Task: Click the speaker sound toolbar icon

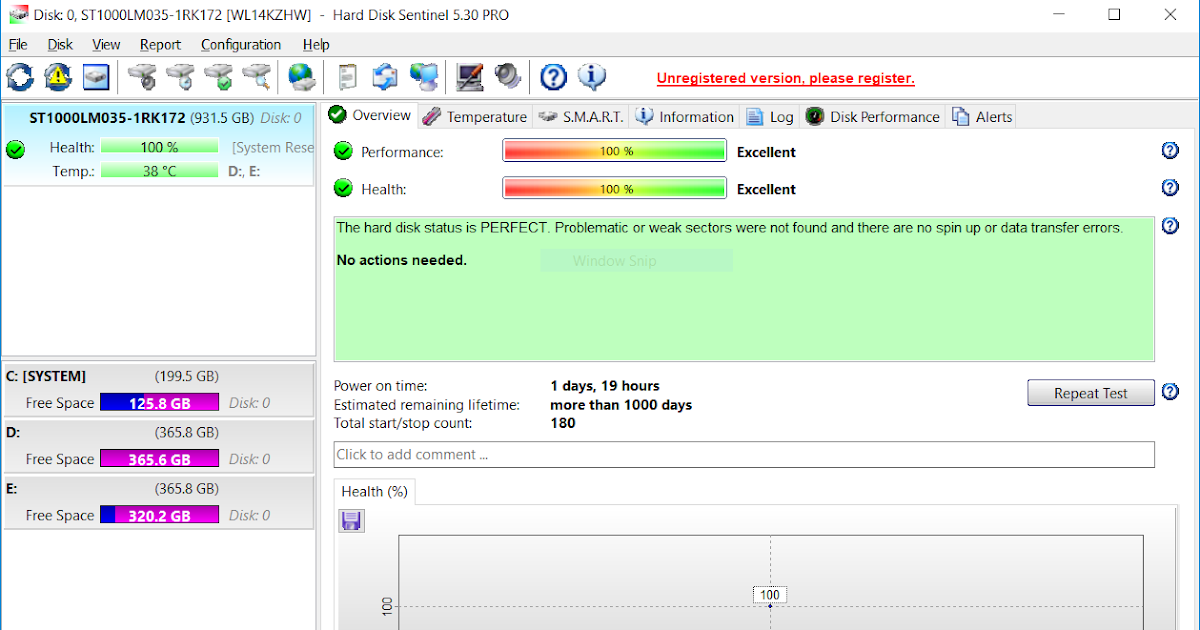Action: pyautogui.click(x=508, y=76)
